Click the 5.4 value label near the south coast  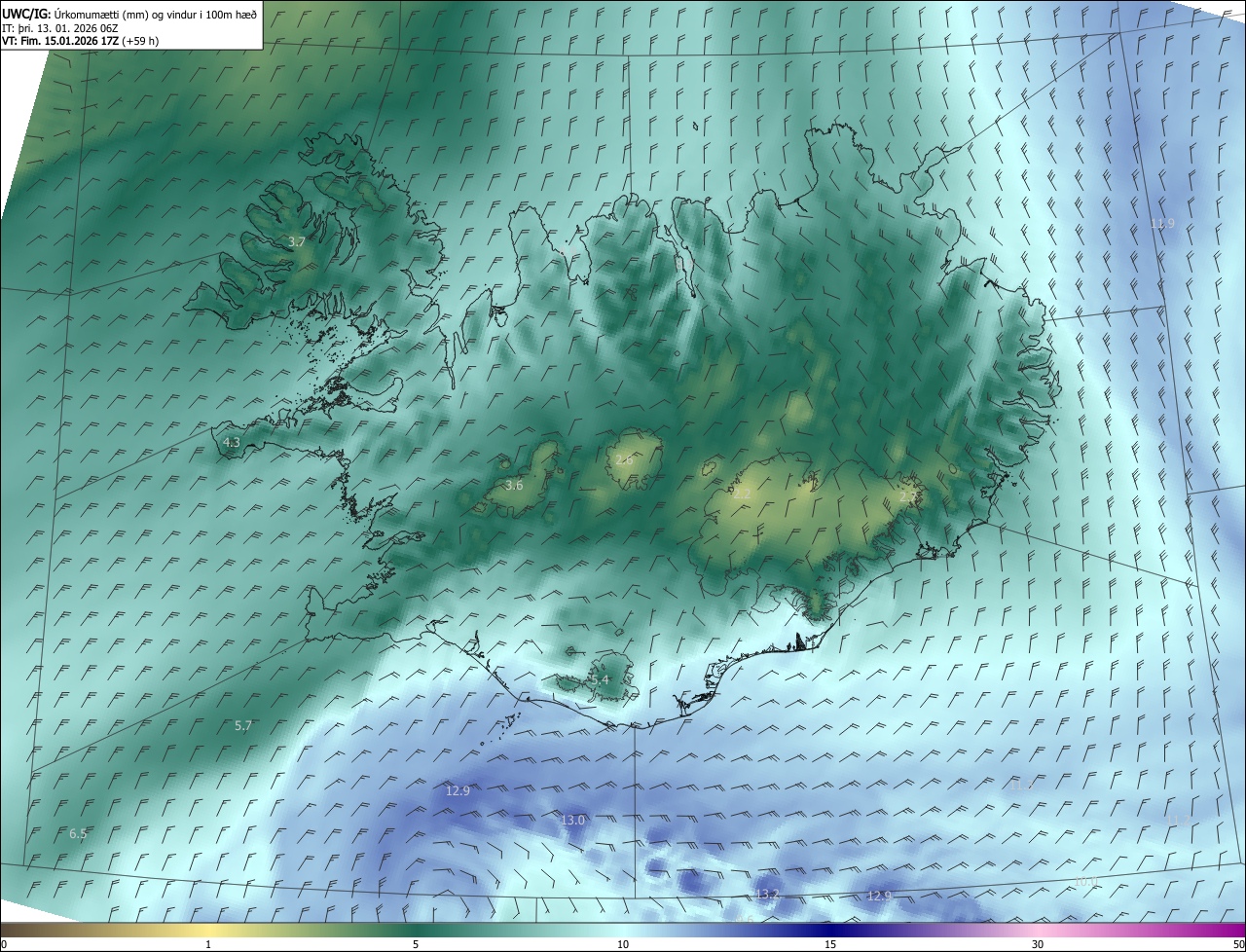tap(600, 679)
